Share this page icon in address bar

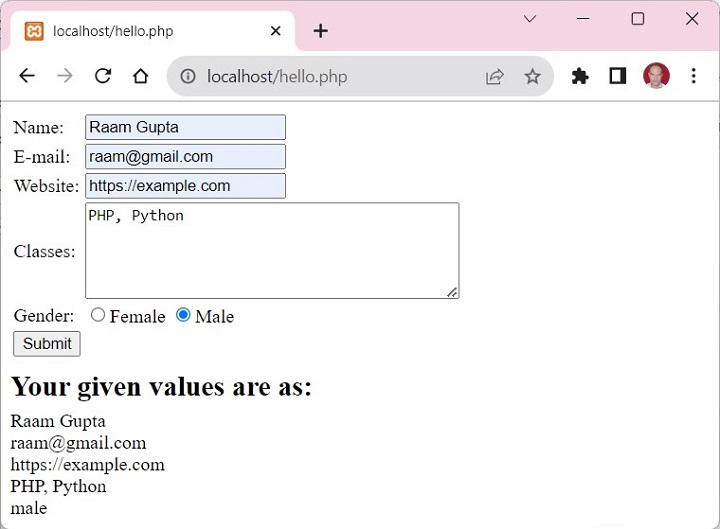pos(495,76)
